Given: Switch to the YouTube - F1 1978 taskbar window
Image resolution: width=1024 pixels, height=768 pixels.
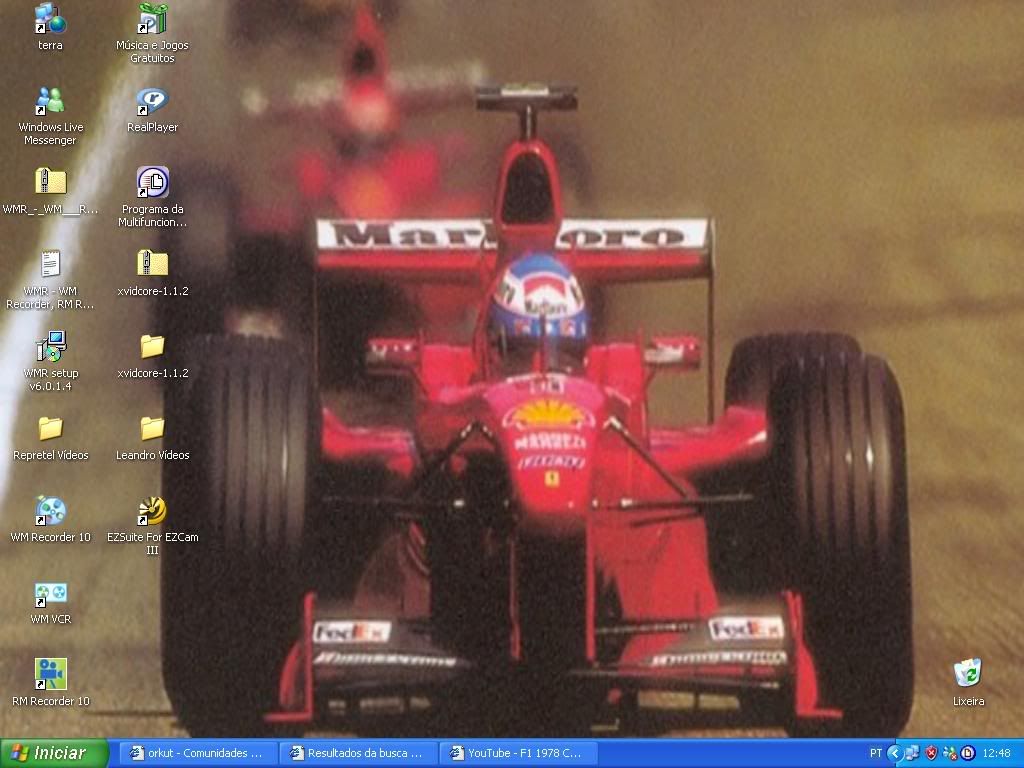Looking at the screenshot, I should (516, 753).
